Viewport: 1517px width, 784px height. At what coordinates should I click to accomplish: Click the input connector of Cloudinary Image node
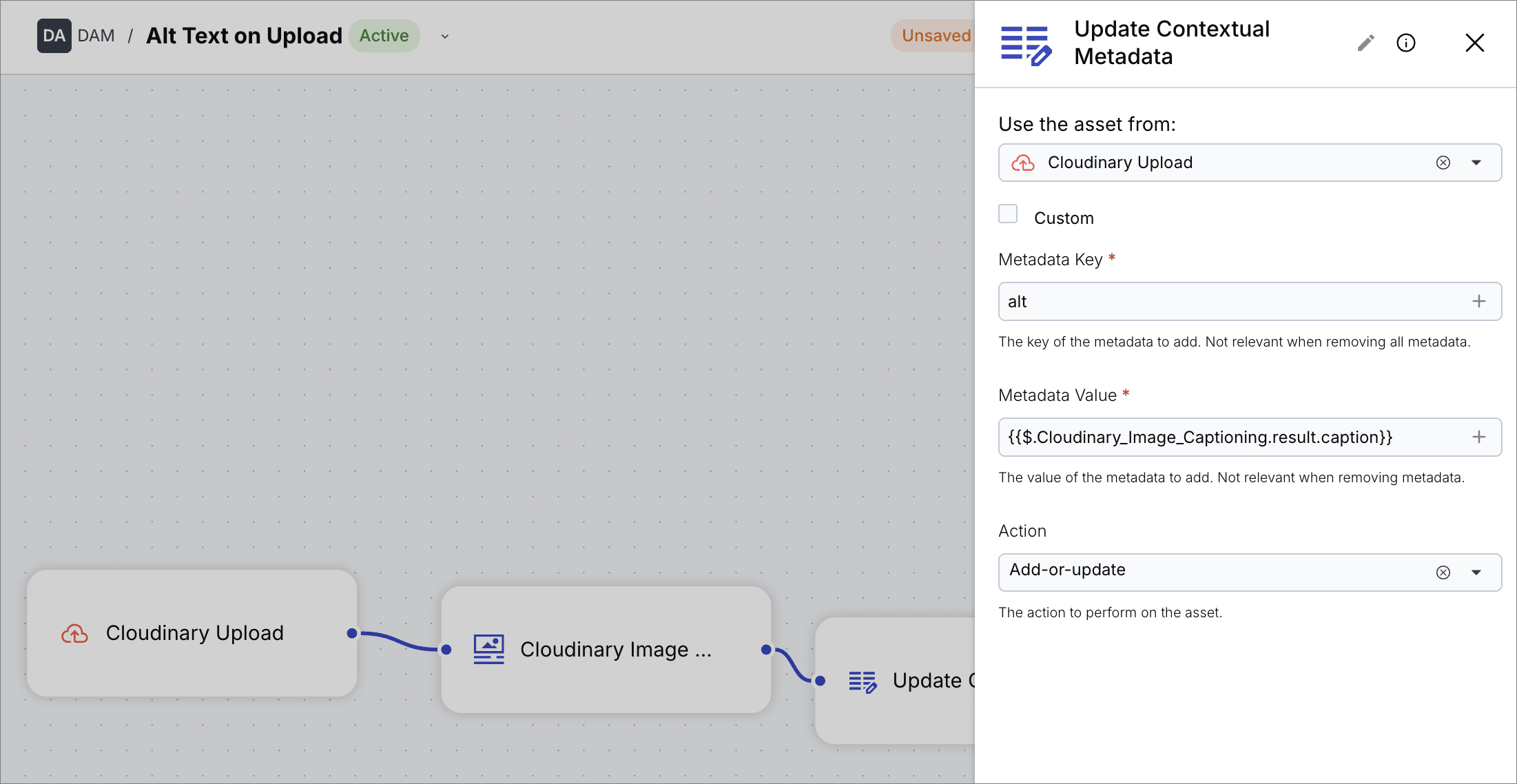coord(446,650)
